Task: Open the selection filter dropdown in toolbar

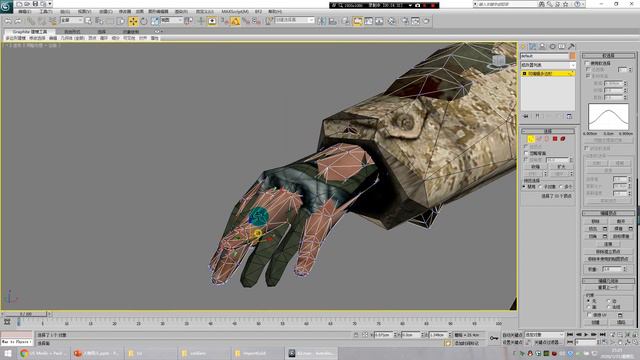Action: click(x=71, y=20)
